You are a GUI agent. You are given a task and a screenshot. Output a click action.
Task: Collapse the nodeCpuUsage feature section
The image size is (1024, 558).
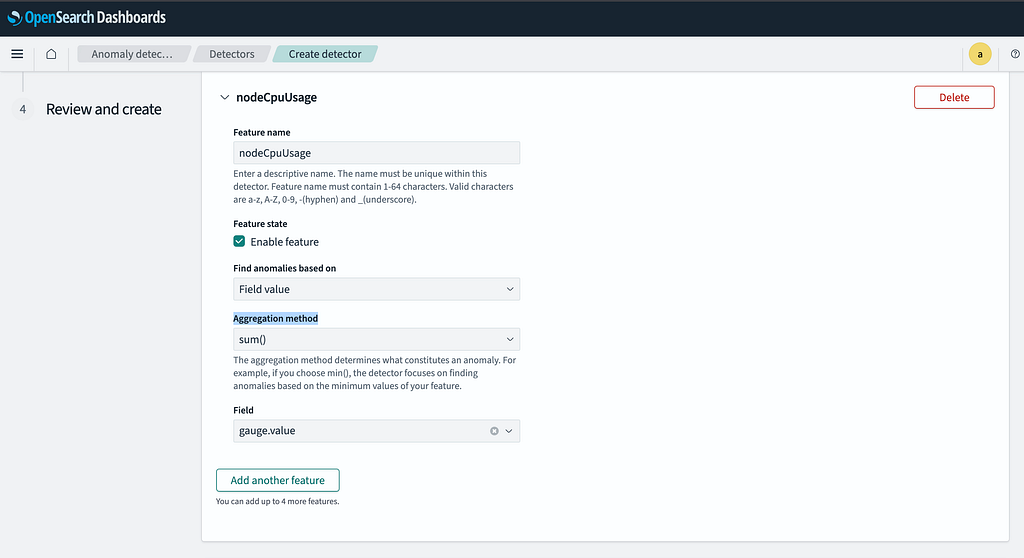225,97
